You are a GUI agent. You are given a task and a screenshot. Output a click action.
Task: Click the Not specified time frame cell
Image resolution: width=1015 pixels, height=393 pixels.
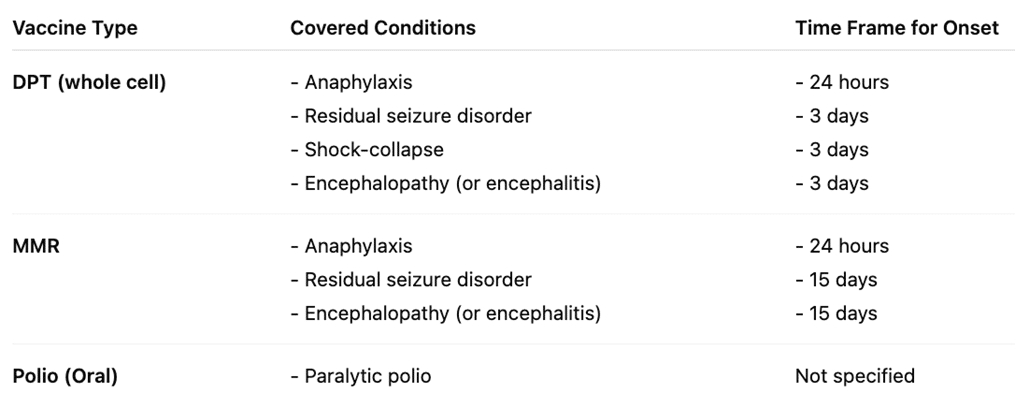pos(855,376)
